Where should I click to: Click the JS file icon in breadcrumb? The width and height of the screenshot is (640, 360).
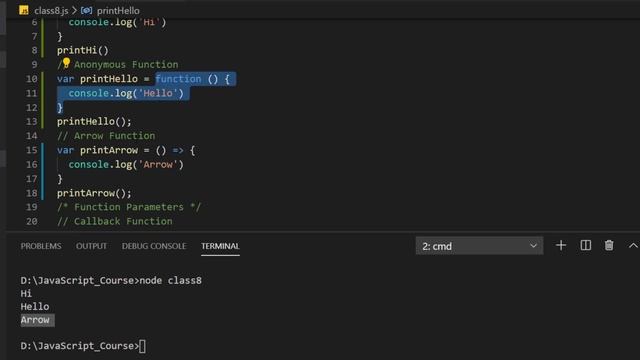point(24,10)
